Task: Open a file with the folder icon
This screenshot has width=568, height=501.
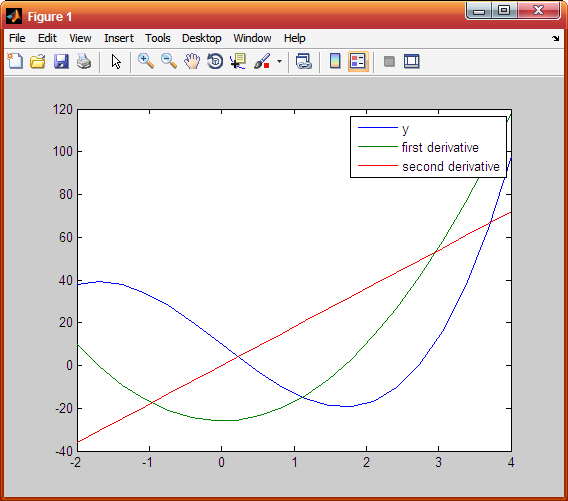Action: click(x=38, y=61)
